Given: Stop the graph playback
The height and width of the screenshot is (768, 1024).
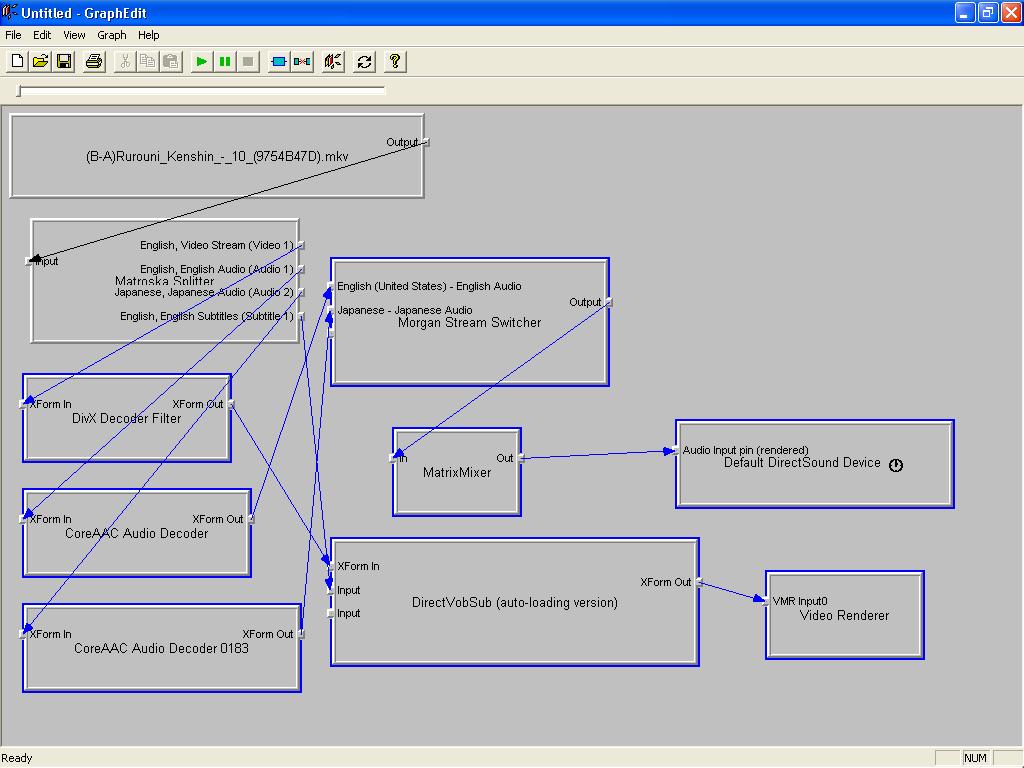Looking at the screenshot, I should coord(248,61).
